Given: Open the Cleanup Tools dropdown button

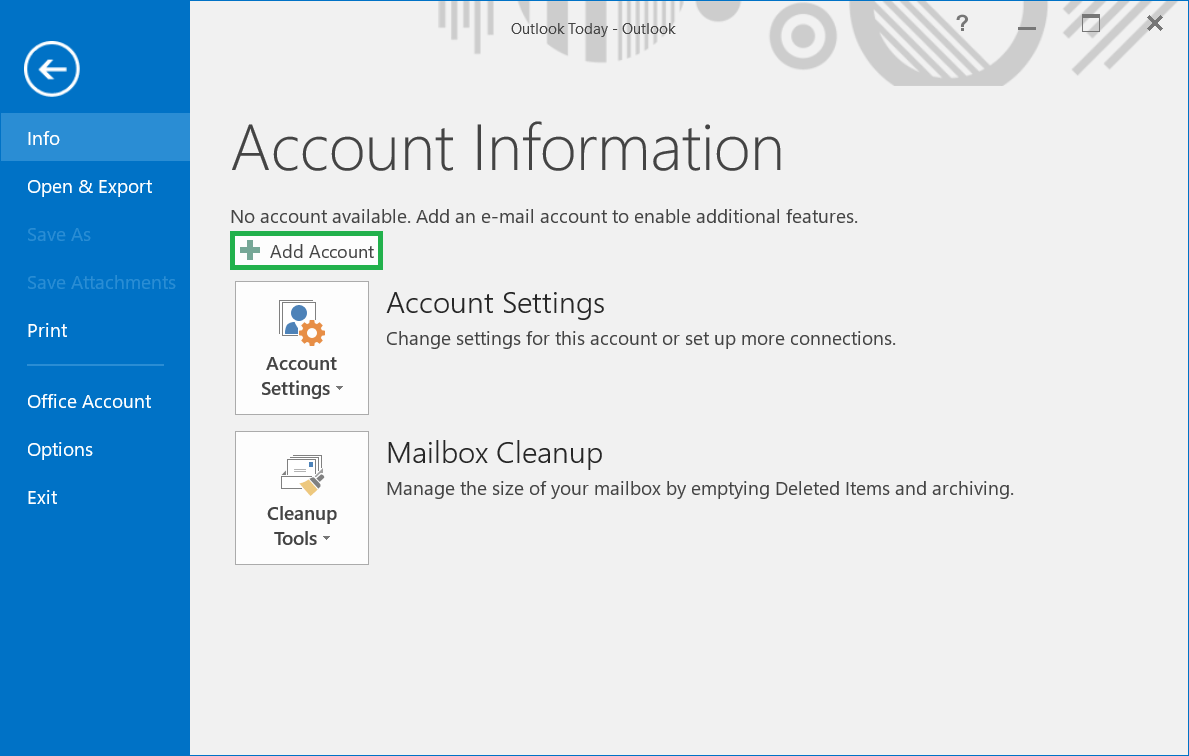Looking at the screenshot, I should [302, 498].
